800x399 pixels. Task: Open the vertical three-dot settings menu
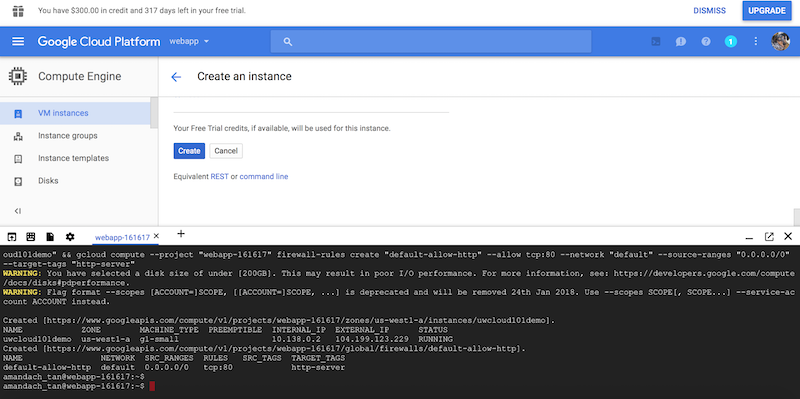tap(756, 41)
